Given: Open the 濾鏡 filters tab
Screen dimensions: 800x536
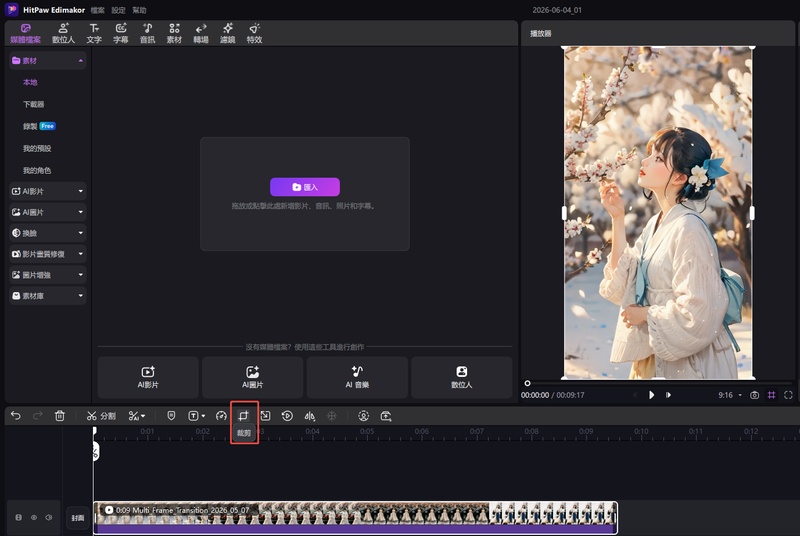Looking at the screenshot, I should (x=228, y=33).
